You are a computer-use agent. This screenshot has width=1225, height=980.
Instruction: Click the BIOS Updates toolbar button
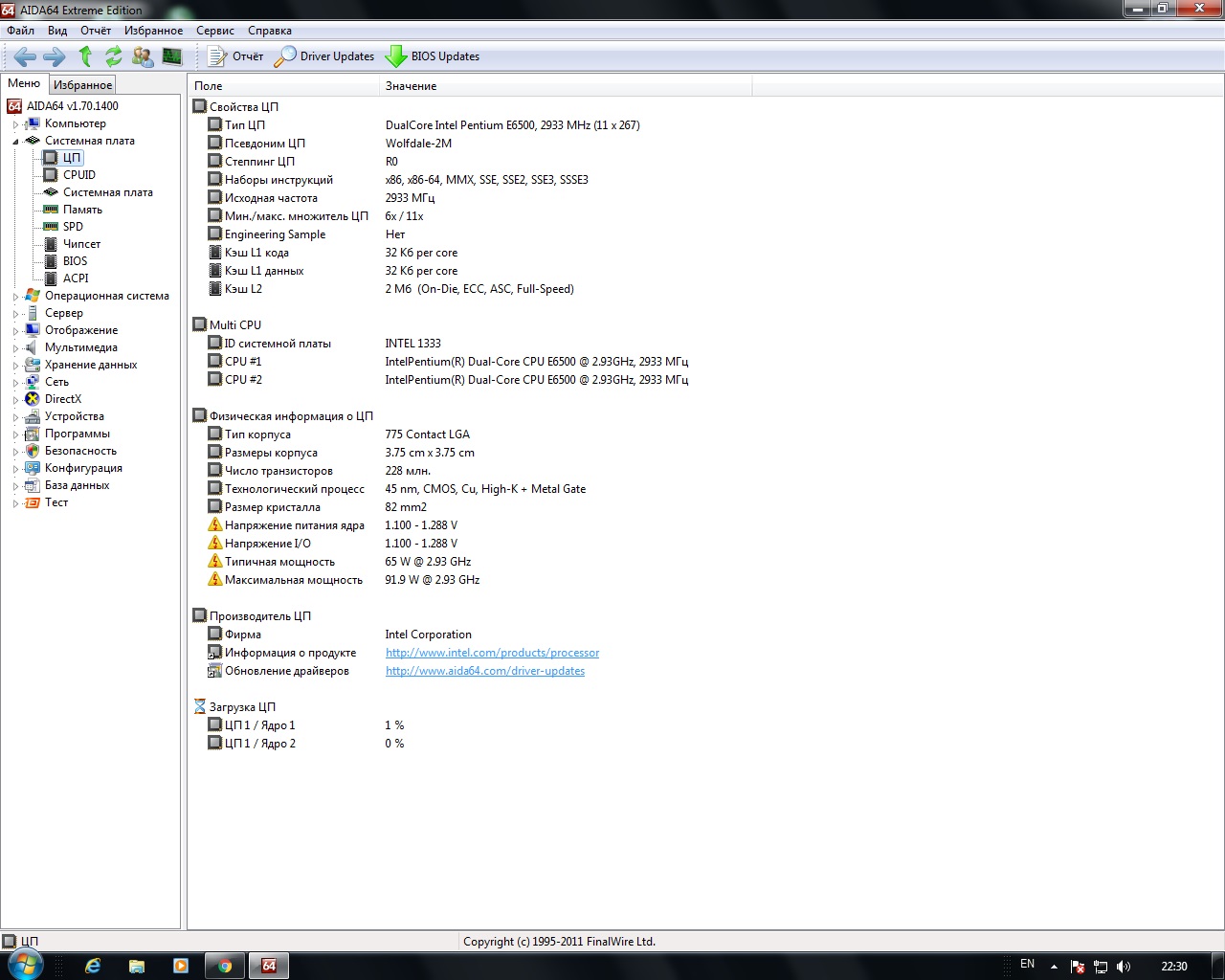[433, 56]
